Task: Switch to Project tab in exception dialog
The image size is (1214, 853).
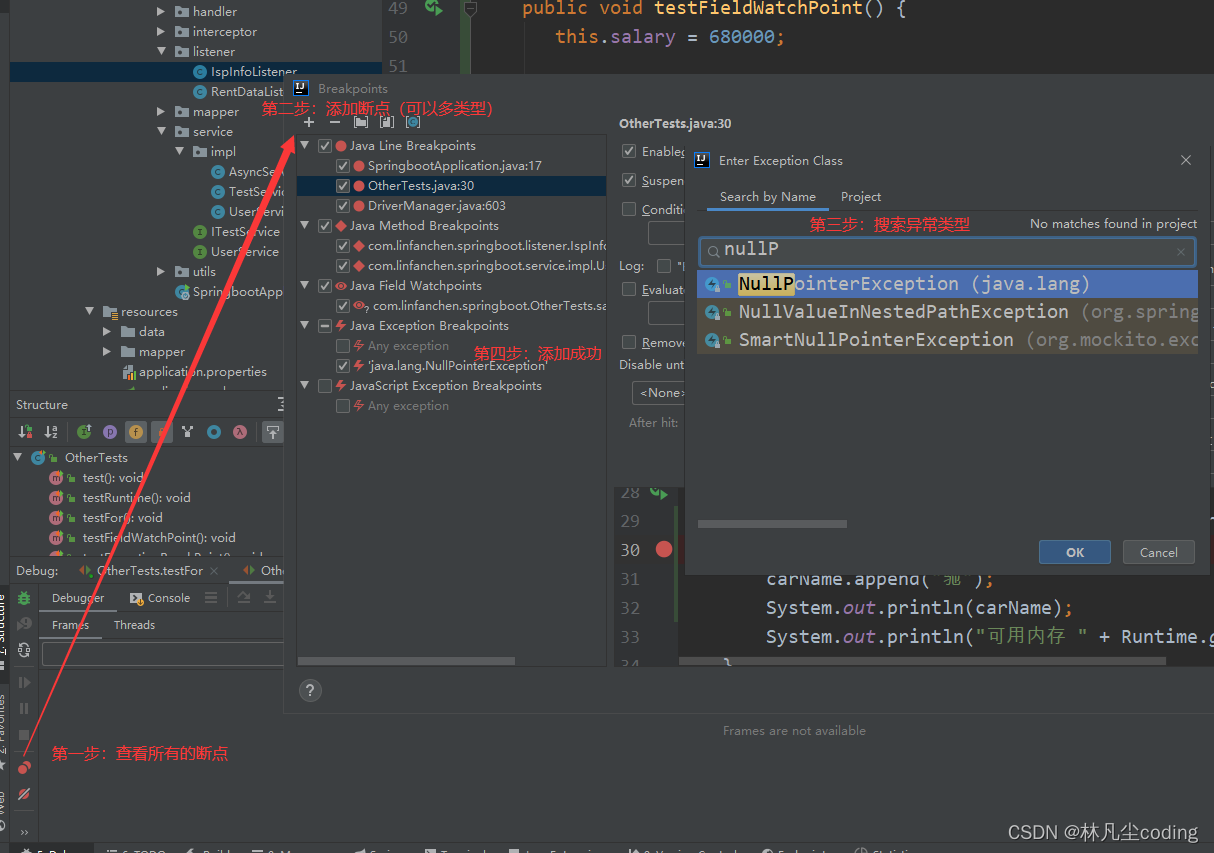Action: coord(861,197)
